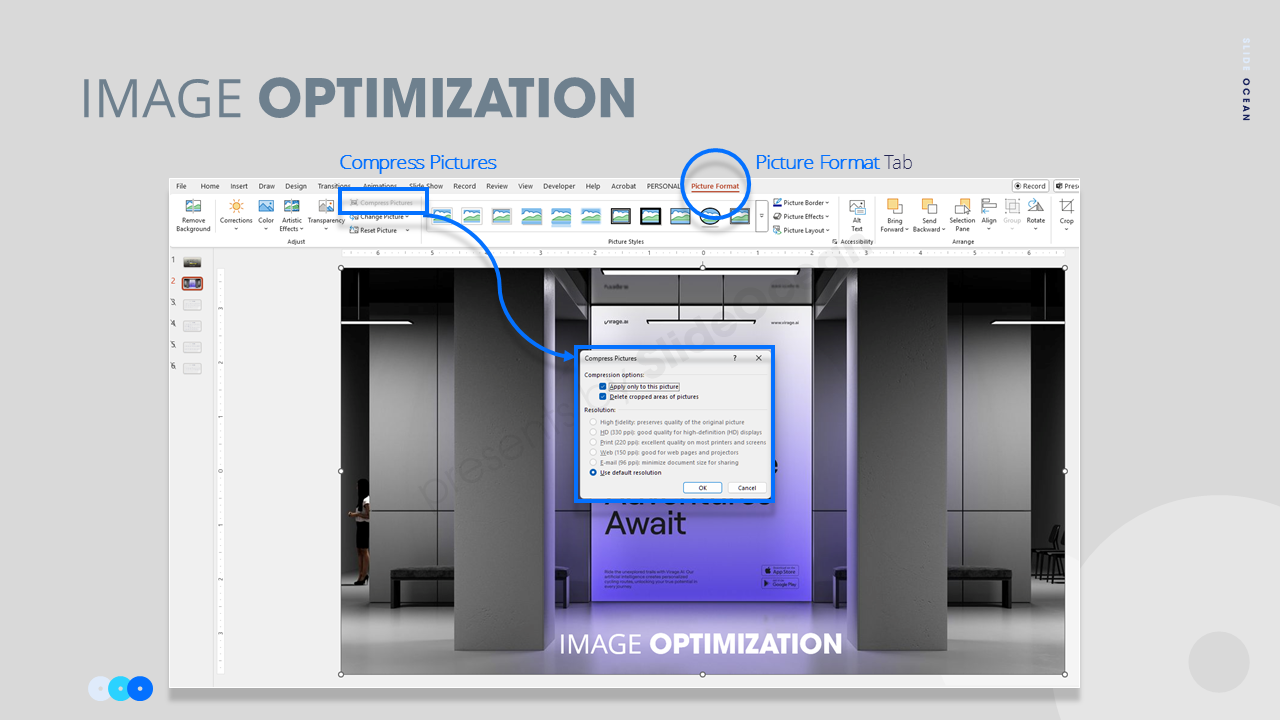
Task: Open the Corrections tool
Action: (236, 214)
